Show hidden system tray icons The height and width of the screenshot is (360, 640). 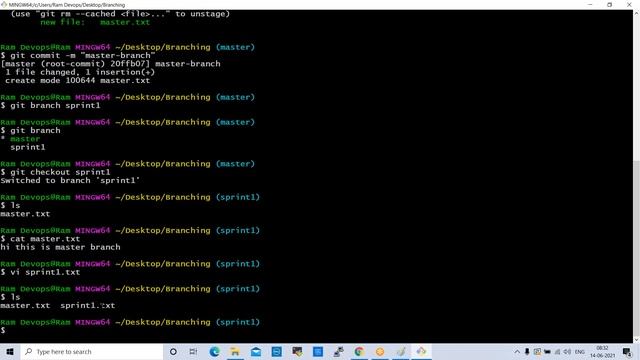[517, 351]
